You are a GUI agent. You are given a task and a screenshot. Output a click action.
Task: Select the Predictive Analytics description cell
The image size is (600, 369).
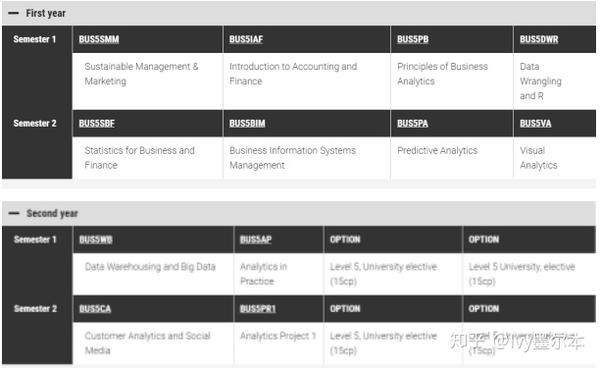(x=452, y=158)
